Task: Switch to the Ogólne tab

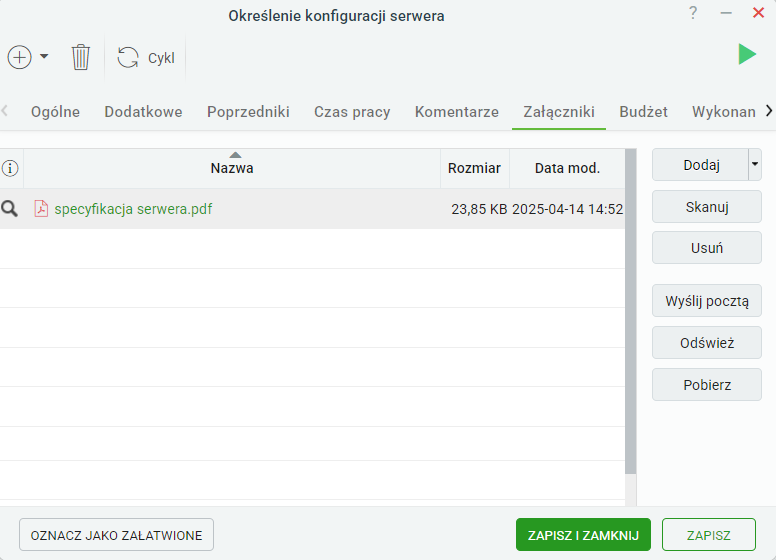Action: click(x=55, y=112)
